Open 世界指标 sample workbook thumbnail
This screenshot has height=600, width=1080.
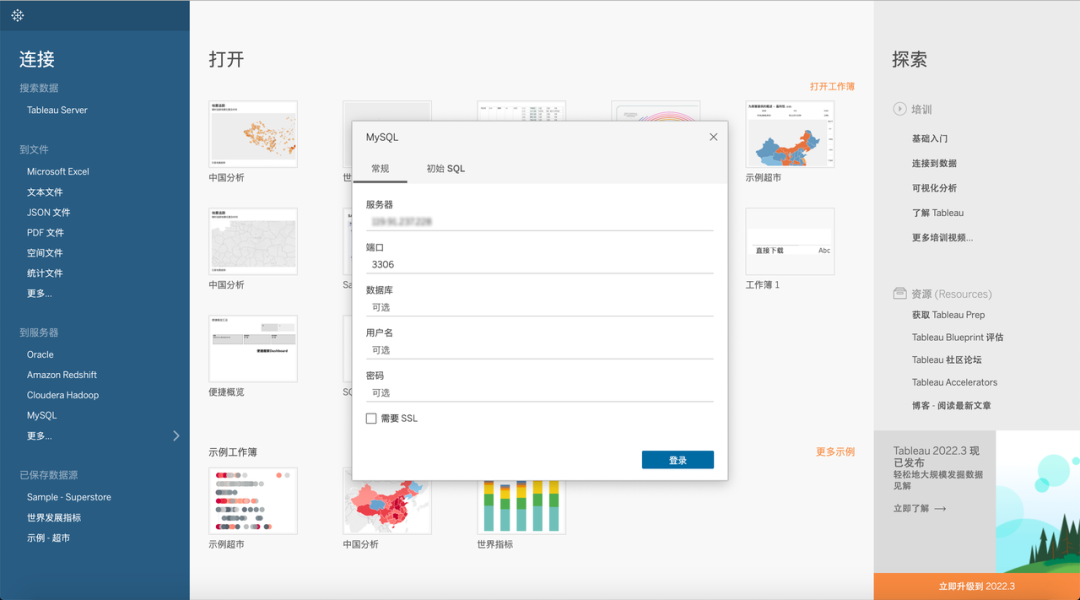click(x=521, y=506)
